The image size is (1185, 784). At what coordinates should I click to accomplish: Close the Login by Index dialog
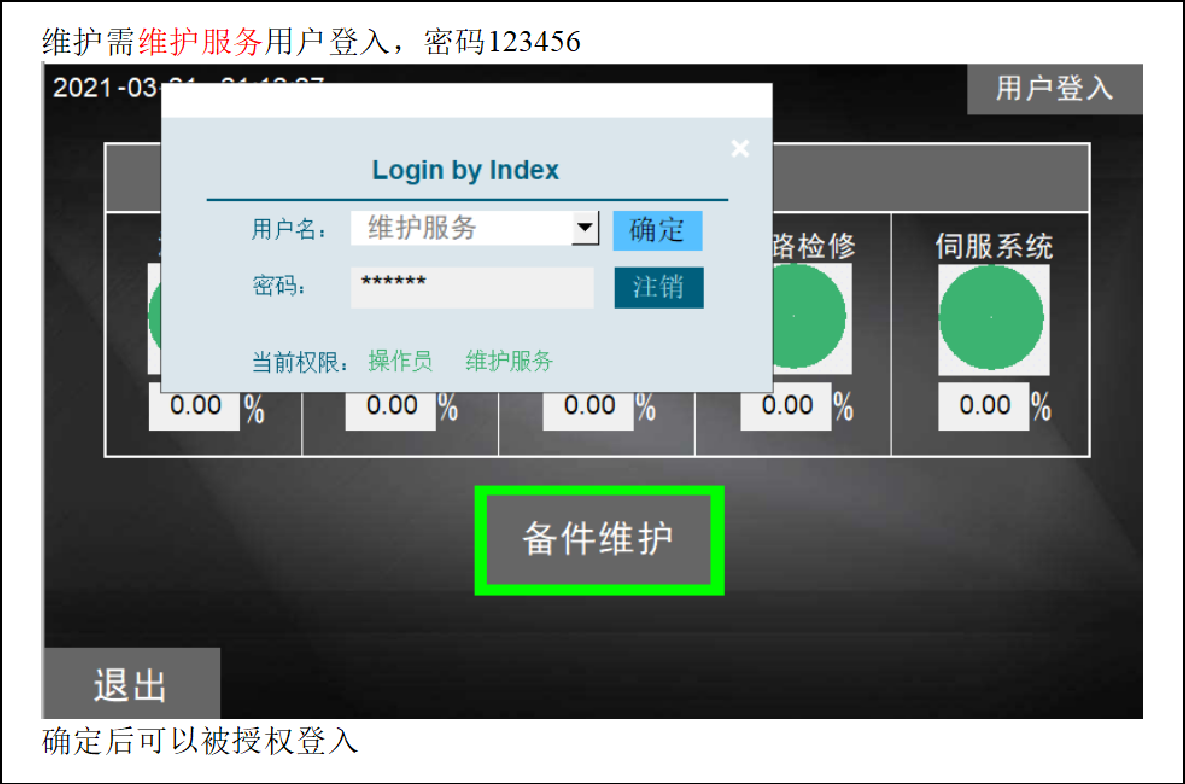point(740,149)
